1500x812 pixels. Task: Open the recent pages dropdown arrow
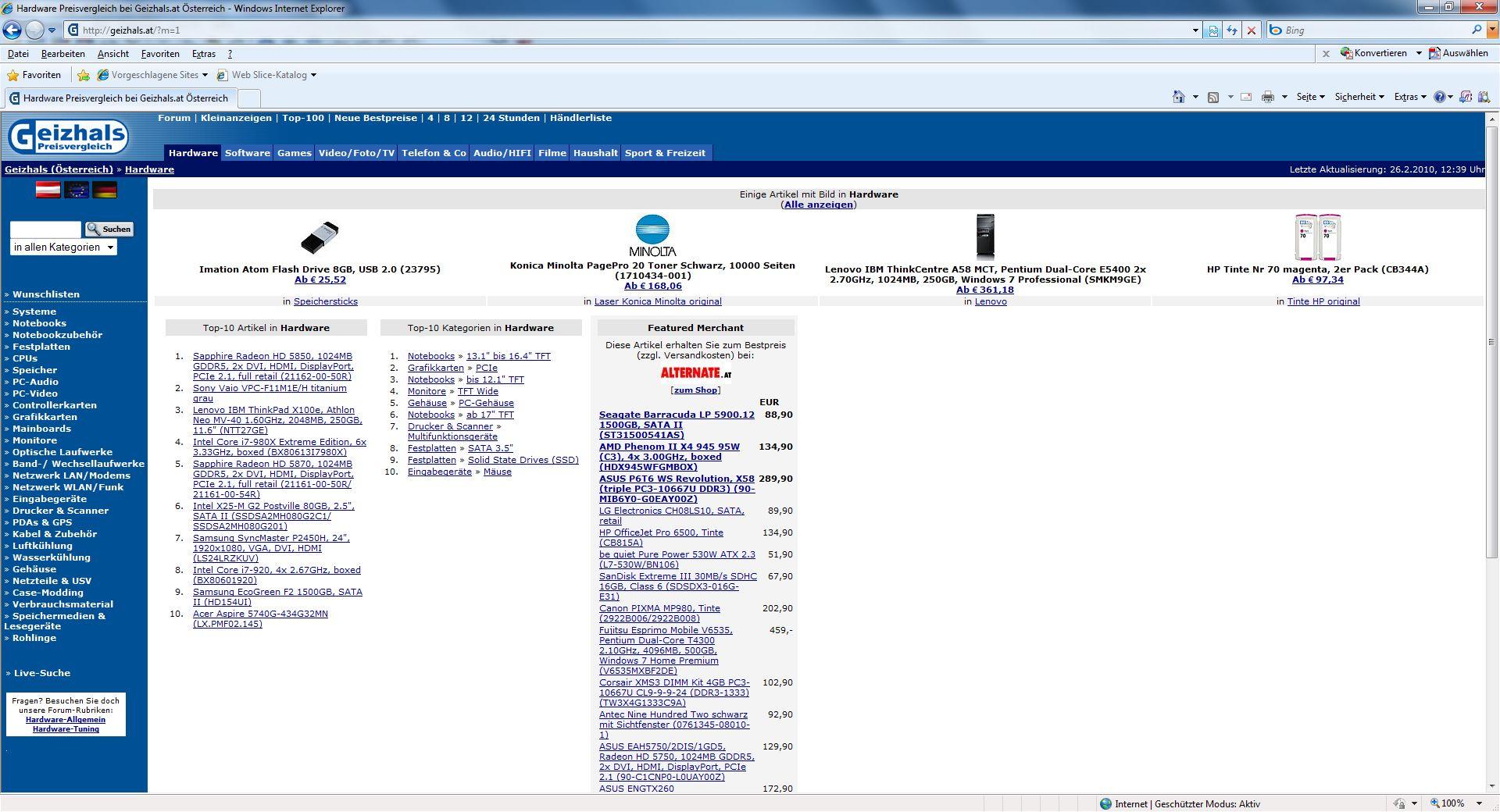pos(52,30)
